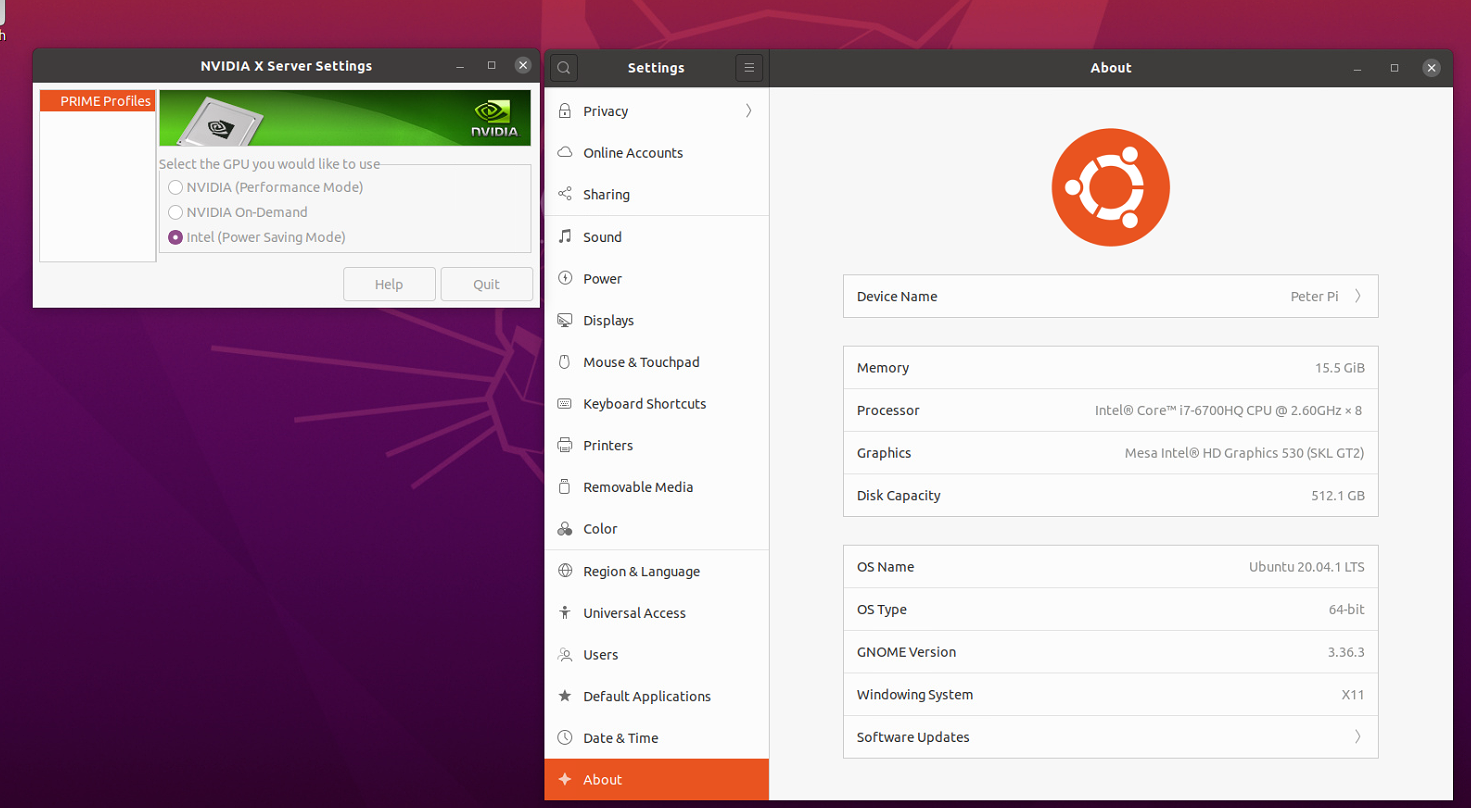The height and width of the screenshot is (808, 1471).
Task: Click the Memory value 15.5 GiB
Action: [x=1339, y=368]
